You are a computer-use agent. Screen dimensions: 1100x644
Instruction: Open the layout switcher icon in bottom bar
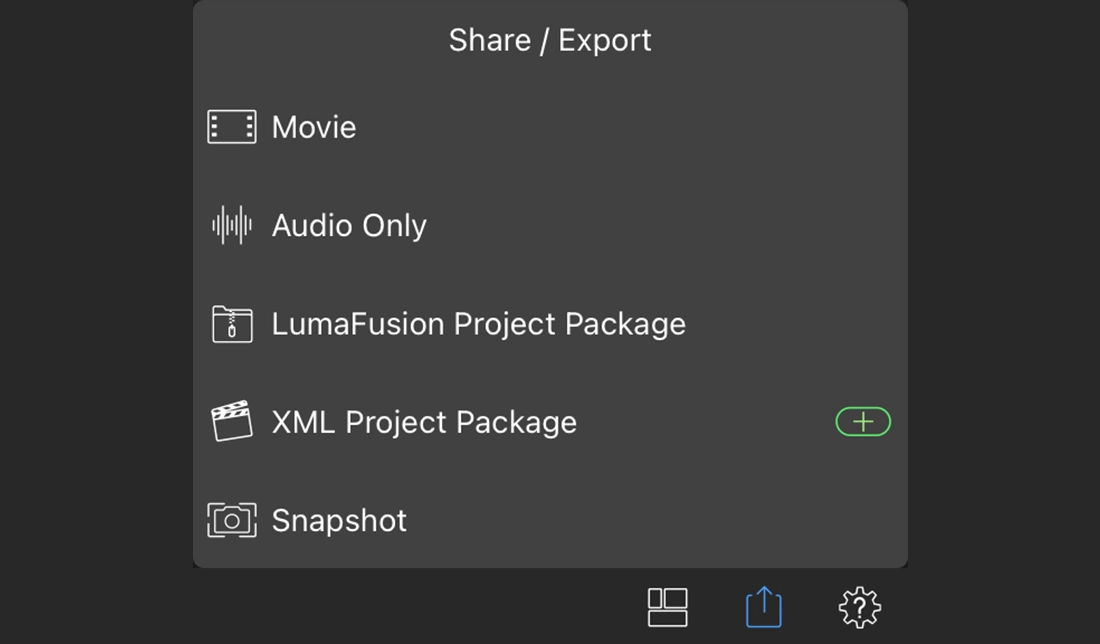click(x=668, y=607)
